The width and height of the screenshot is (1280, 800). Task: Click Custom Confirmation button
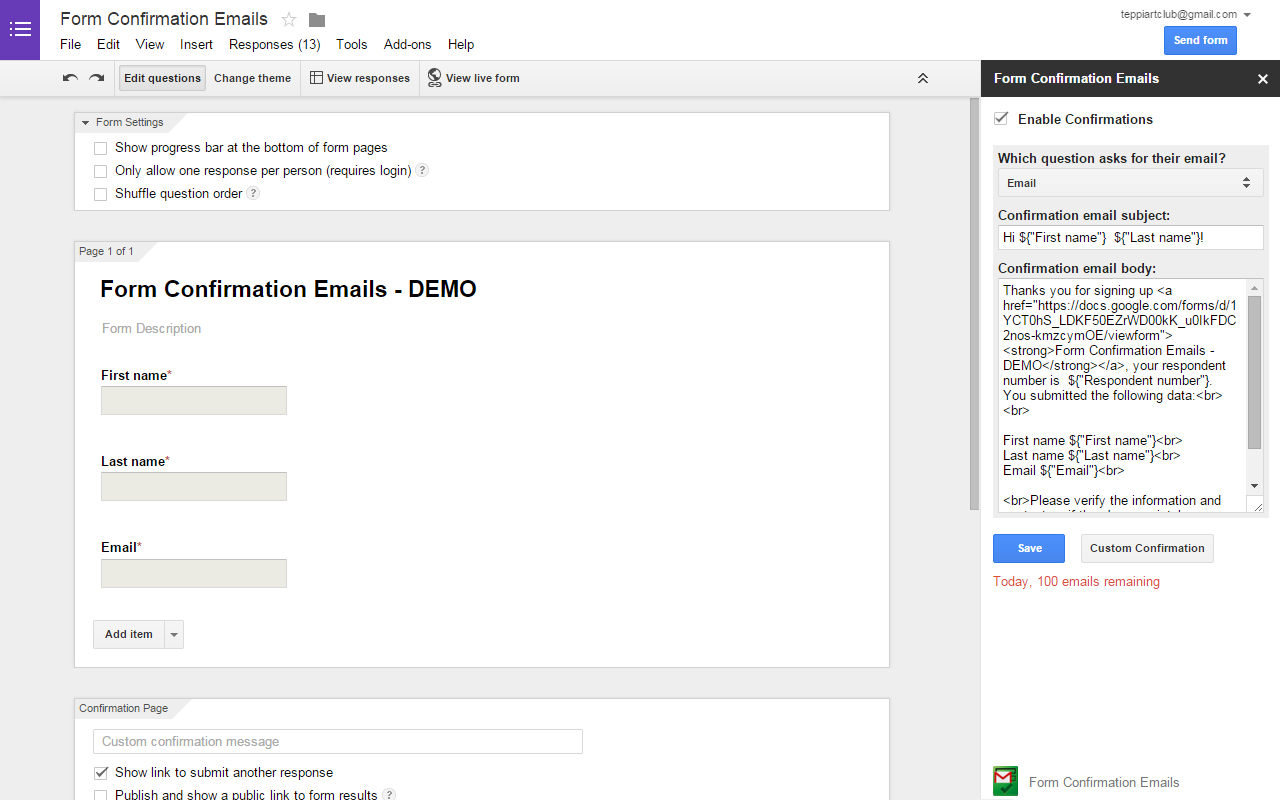[x=1147, y=548]
